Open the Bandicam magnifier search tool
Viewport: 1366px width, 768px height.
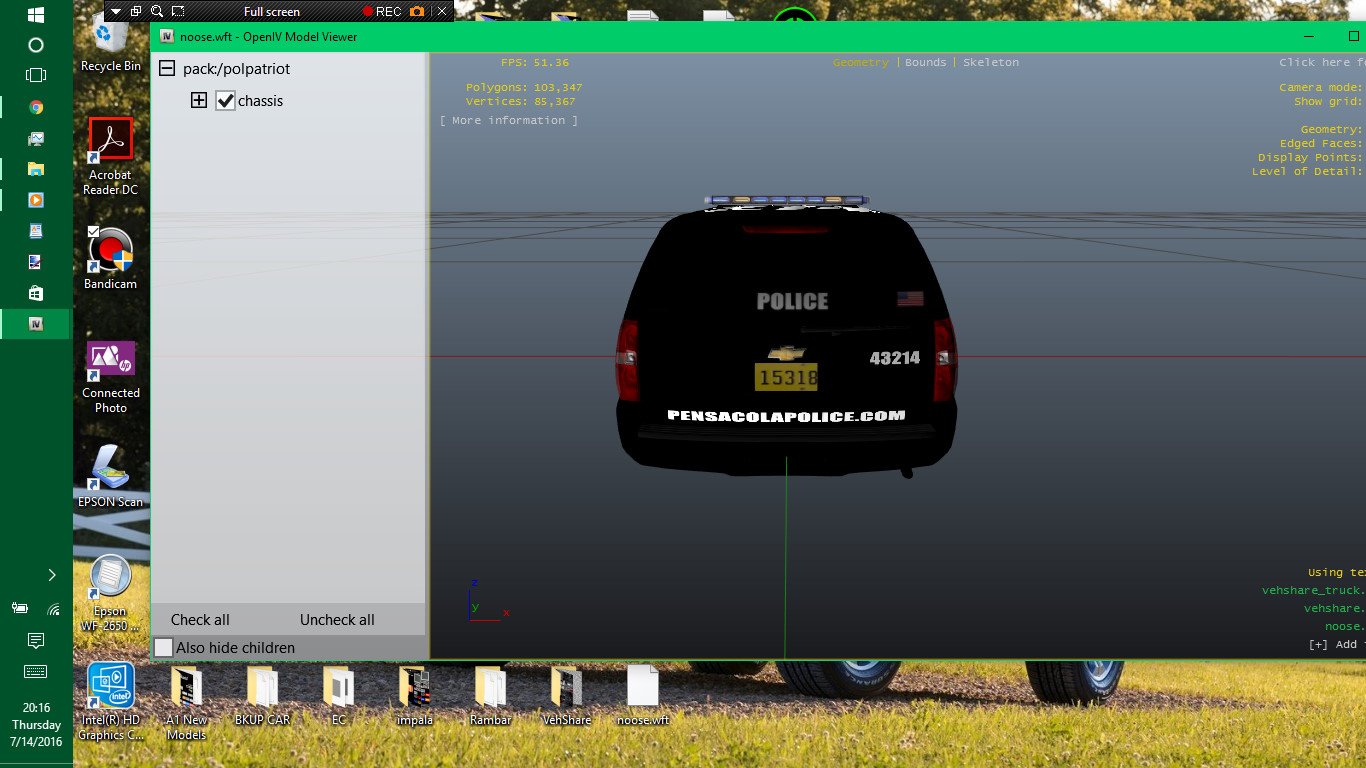tap(157, 12)
